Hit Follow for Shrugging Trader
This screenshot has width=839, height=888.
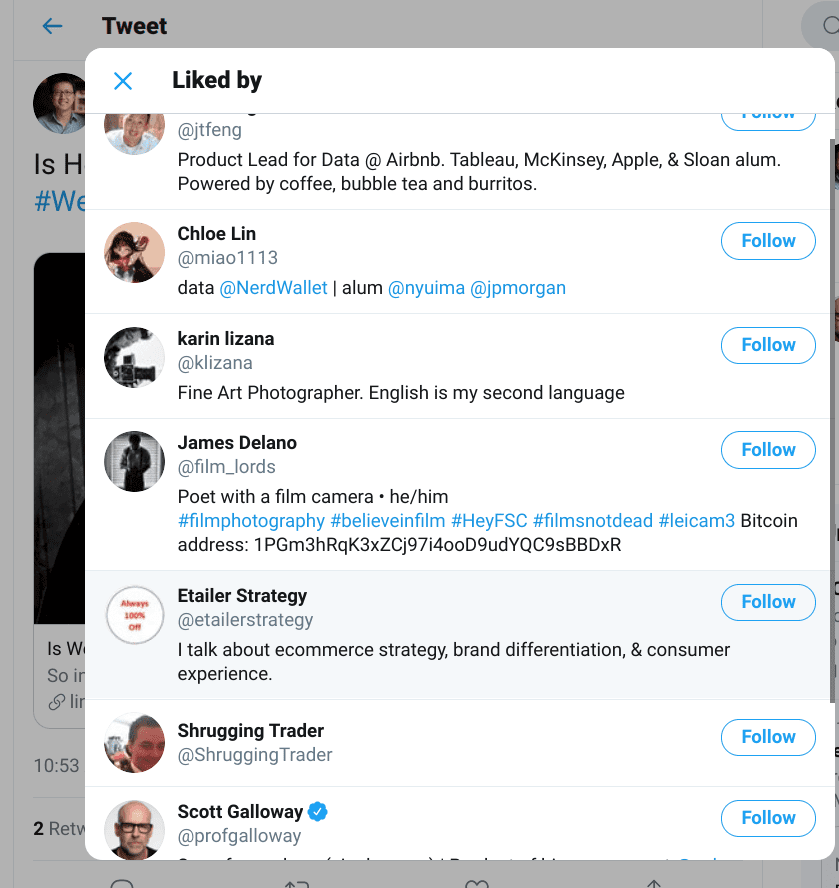[767, 737]
